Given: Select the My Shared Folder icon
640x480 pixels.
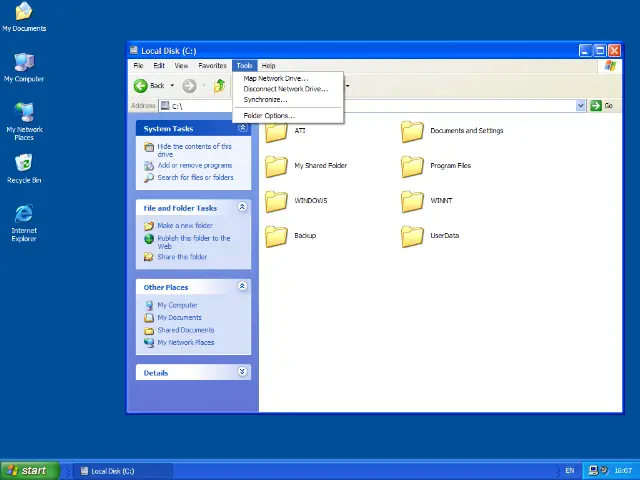Looking at the screenshot, I should pos(276,167).
